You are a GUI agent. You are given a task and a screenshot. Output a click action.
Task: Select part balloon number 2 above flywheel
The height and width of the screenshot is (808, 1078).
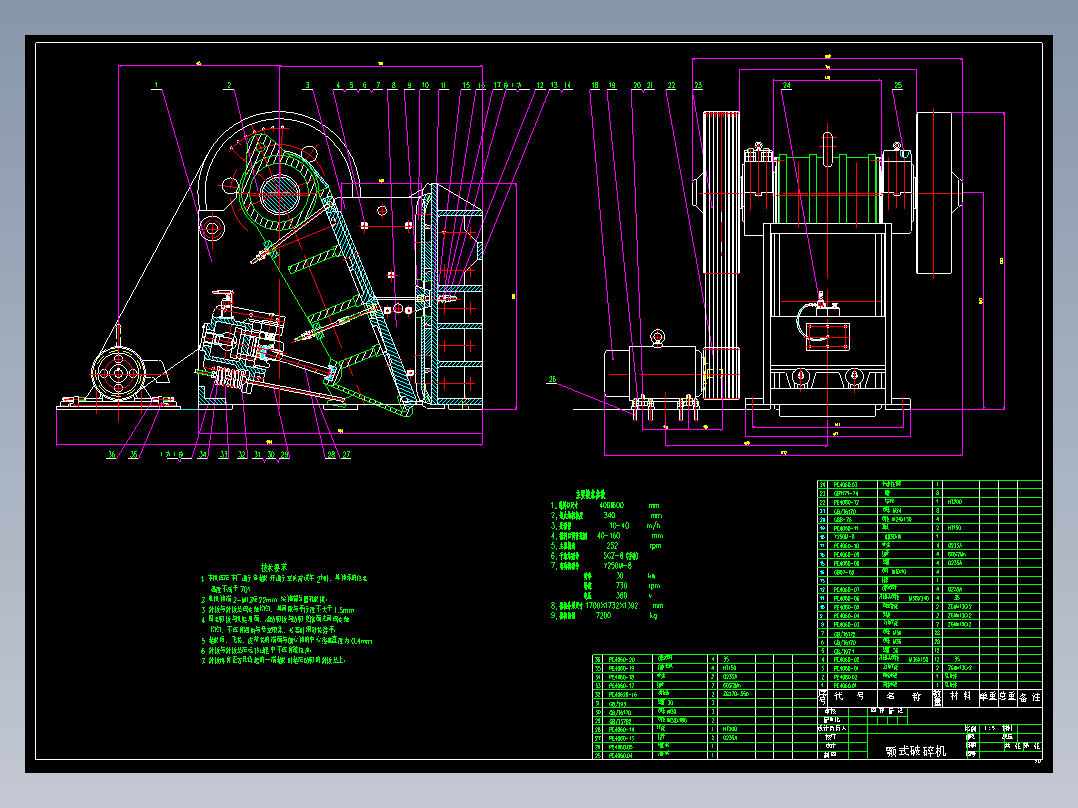[x=229, y=85]
